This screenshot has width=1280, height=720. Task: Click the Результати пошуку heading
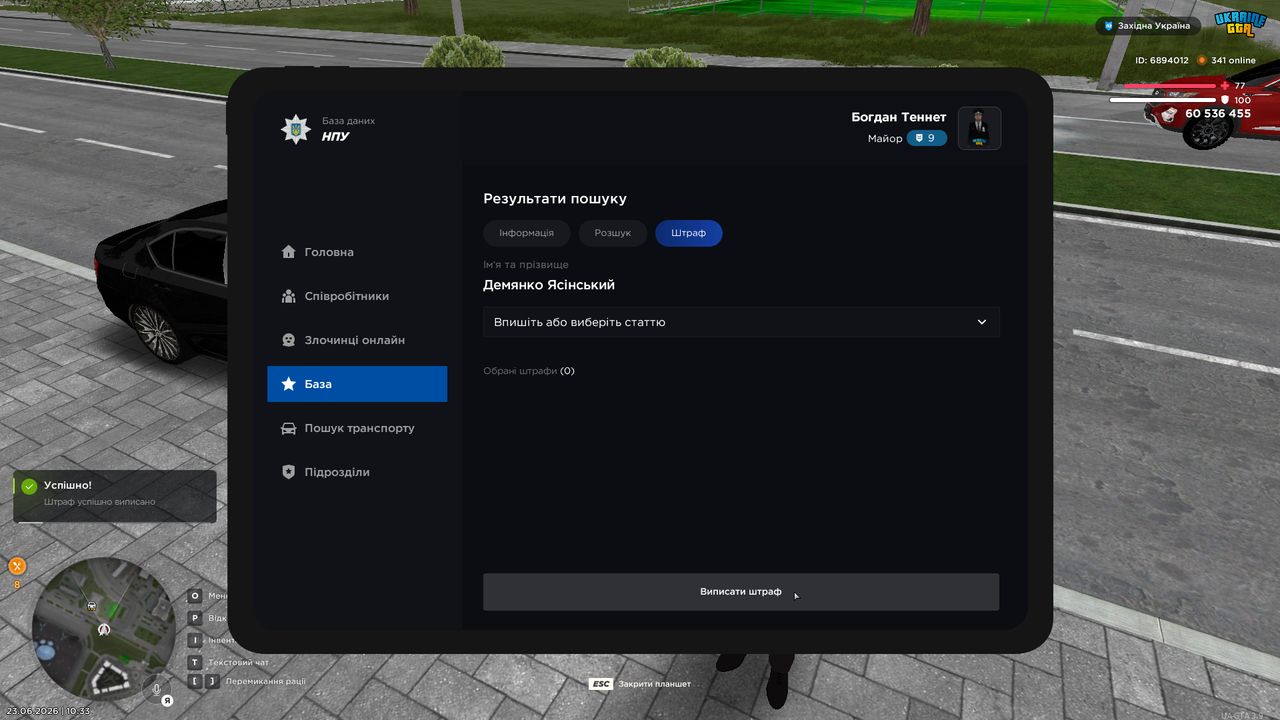(x=555, y=200)
